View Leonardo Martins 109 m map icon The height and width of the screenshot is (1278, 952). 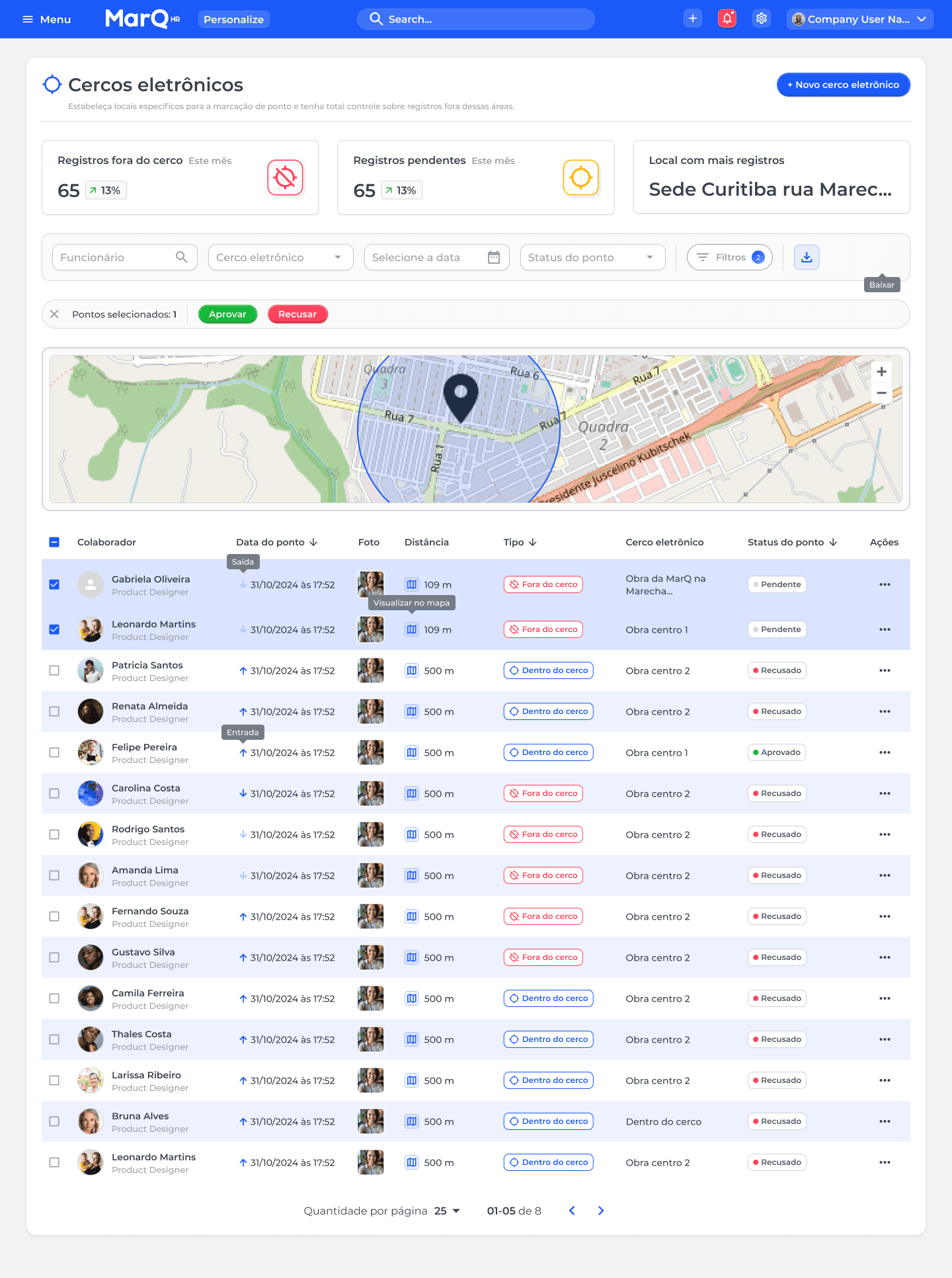click(412, 629)
